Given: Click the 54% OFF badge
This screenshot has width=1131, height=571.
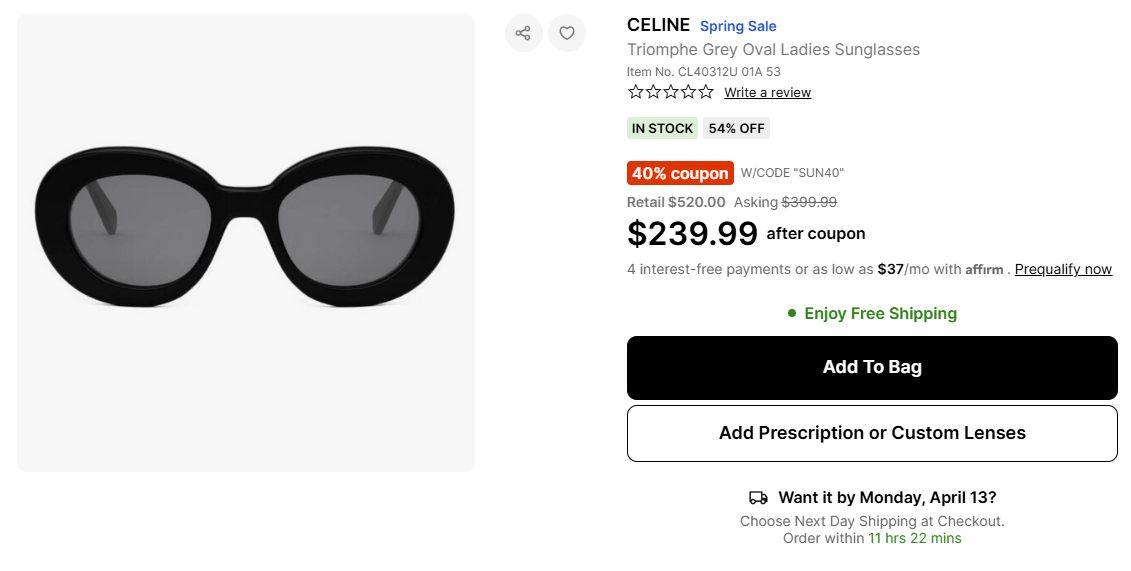Looking at the screenshot, I should [x=737, y=128].
